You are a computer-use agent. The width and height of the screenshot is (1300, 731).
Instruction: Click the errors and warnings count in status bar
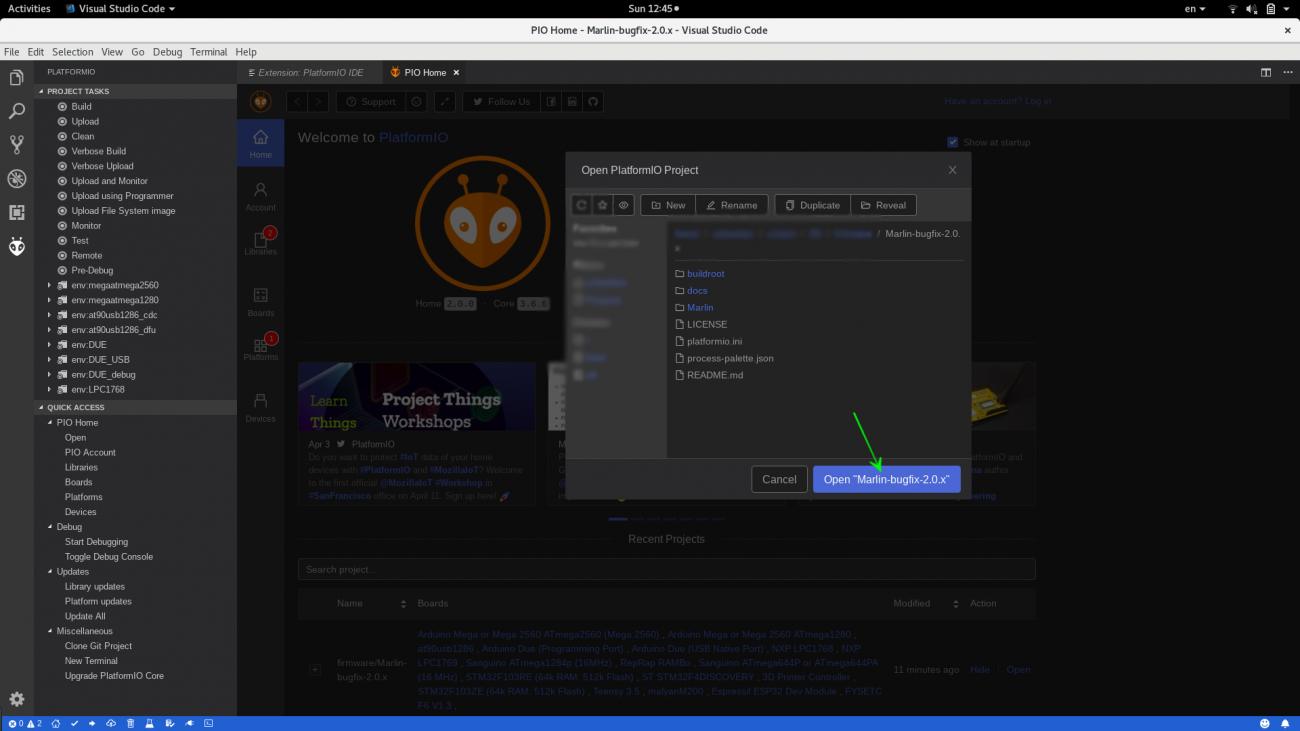(x=26, y=723)
